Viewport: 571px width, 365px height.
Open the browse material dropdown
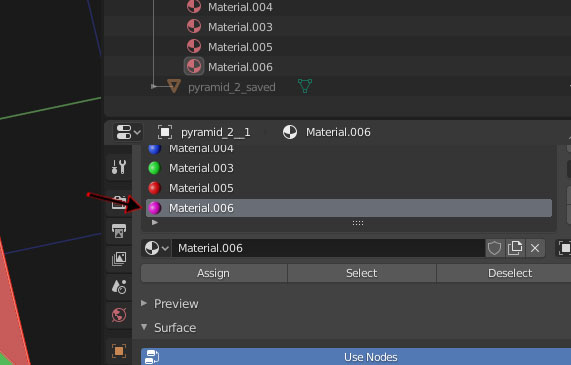(156, 248)
